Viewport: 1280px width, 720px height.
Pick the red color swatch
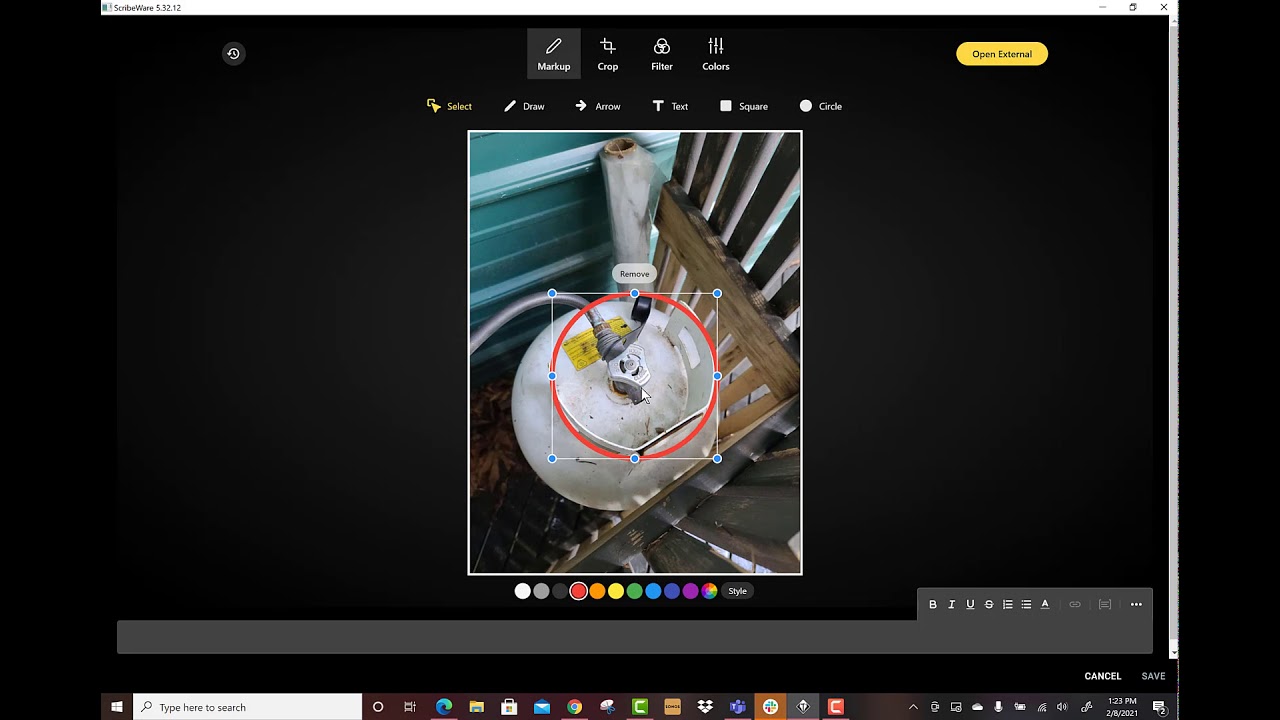pyautogui.click(x=578, y=591)
